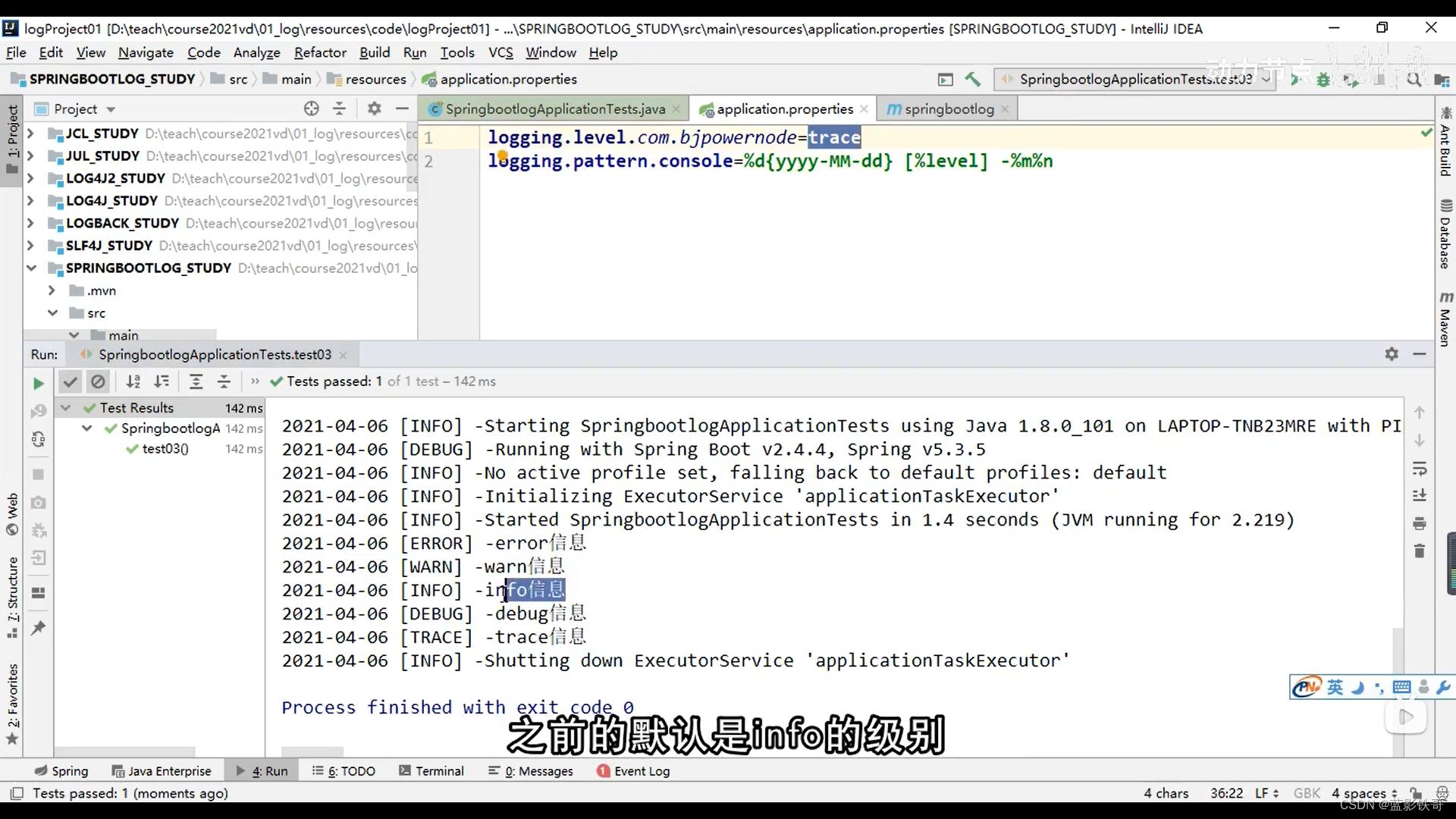Expand all test results icon

[x=196, y=381]
